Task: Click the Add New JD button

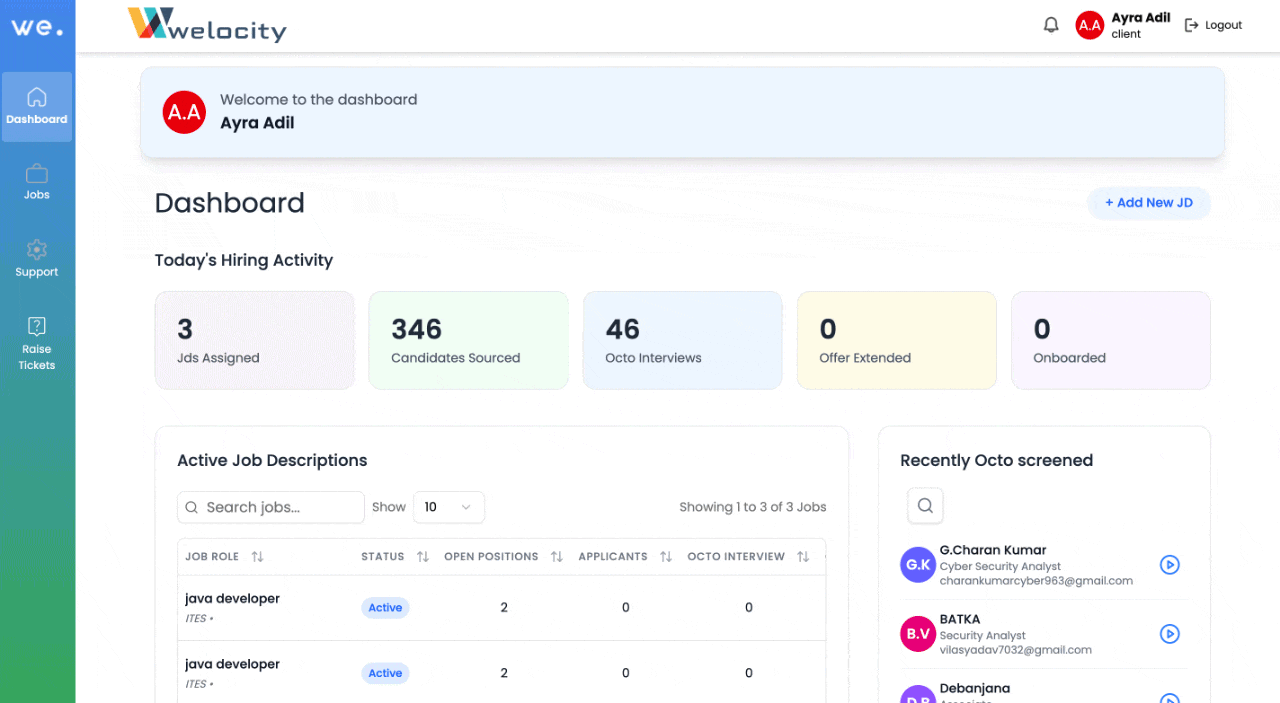Action: click(1148, 203)
